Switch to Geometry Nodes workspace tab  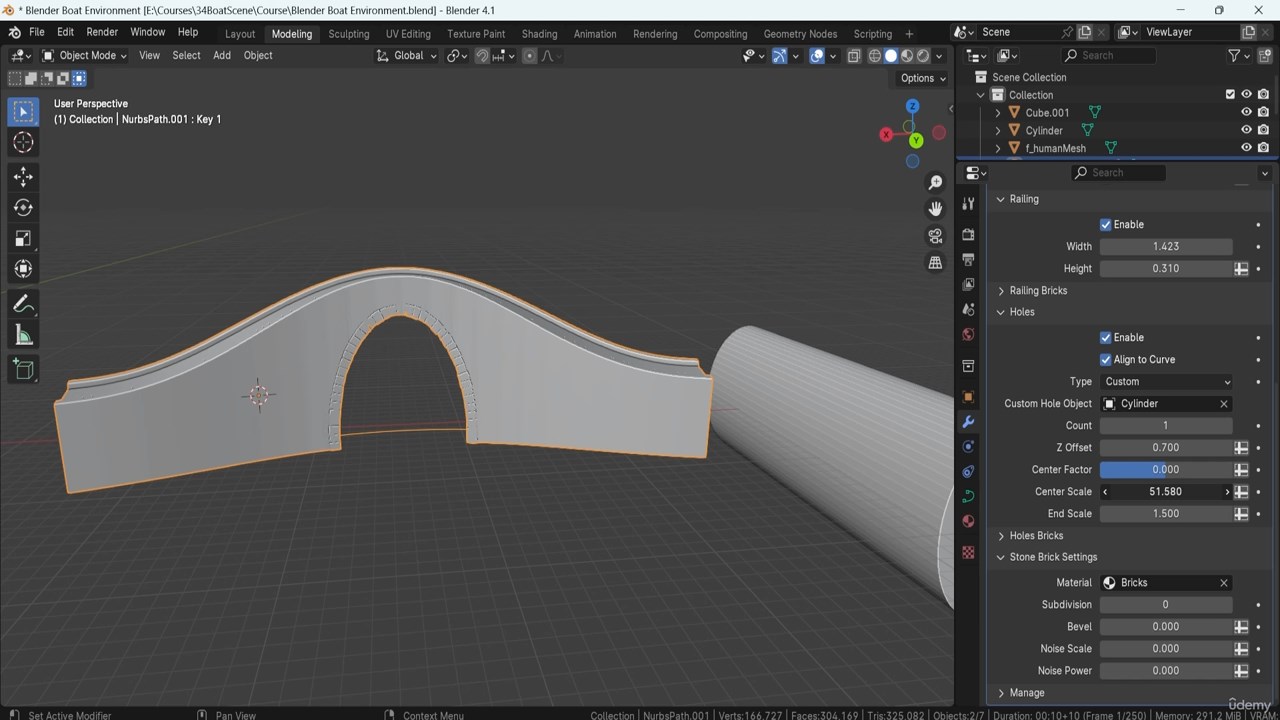800,34
